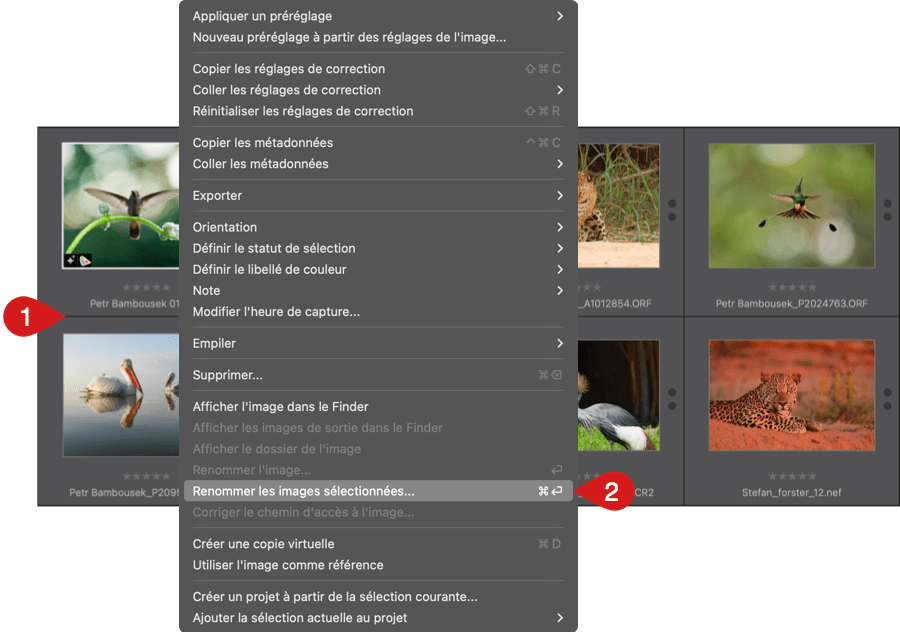Set star rating under the pelican thumbnail
Viewport: 900px width, 632px height.
(146, 476)
